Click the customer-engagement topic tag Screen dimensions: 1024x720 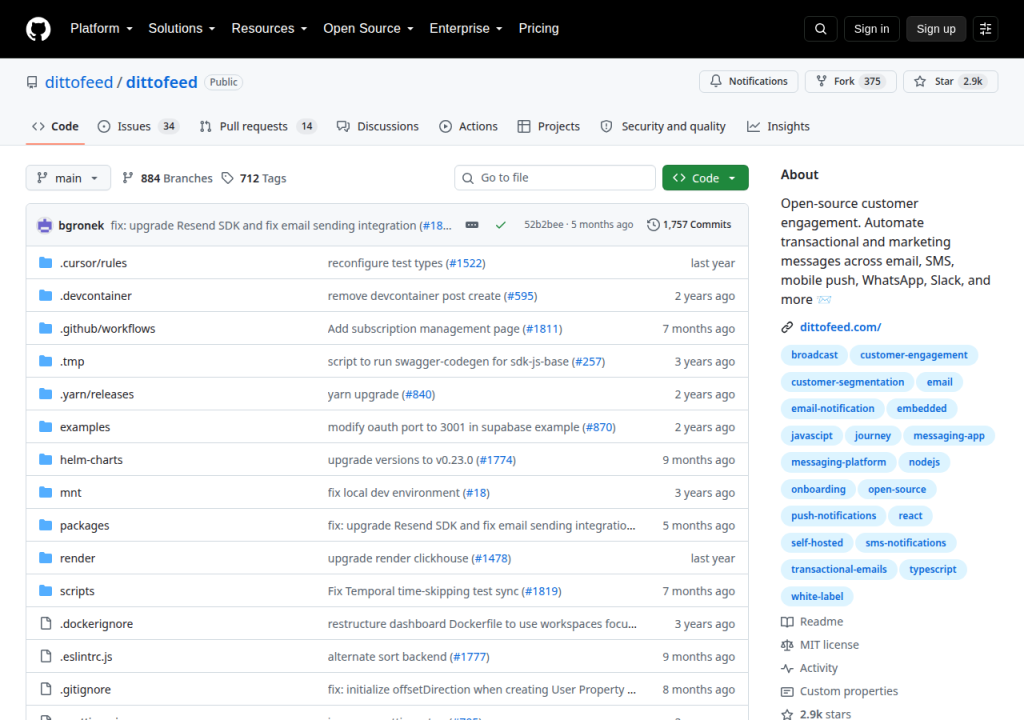pos(914,355)
